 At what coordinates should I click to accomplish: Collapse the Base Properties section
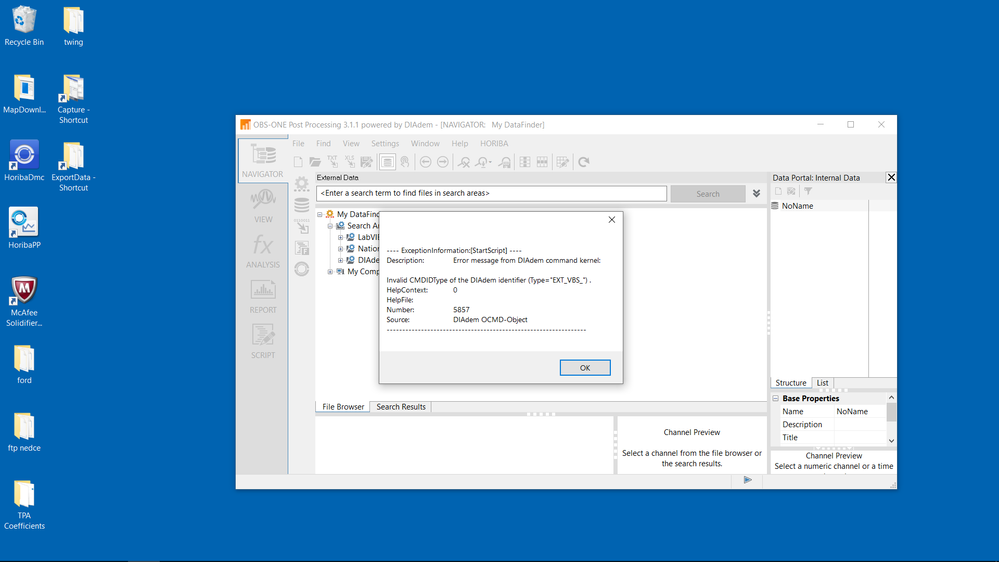tap(776, 398)
